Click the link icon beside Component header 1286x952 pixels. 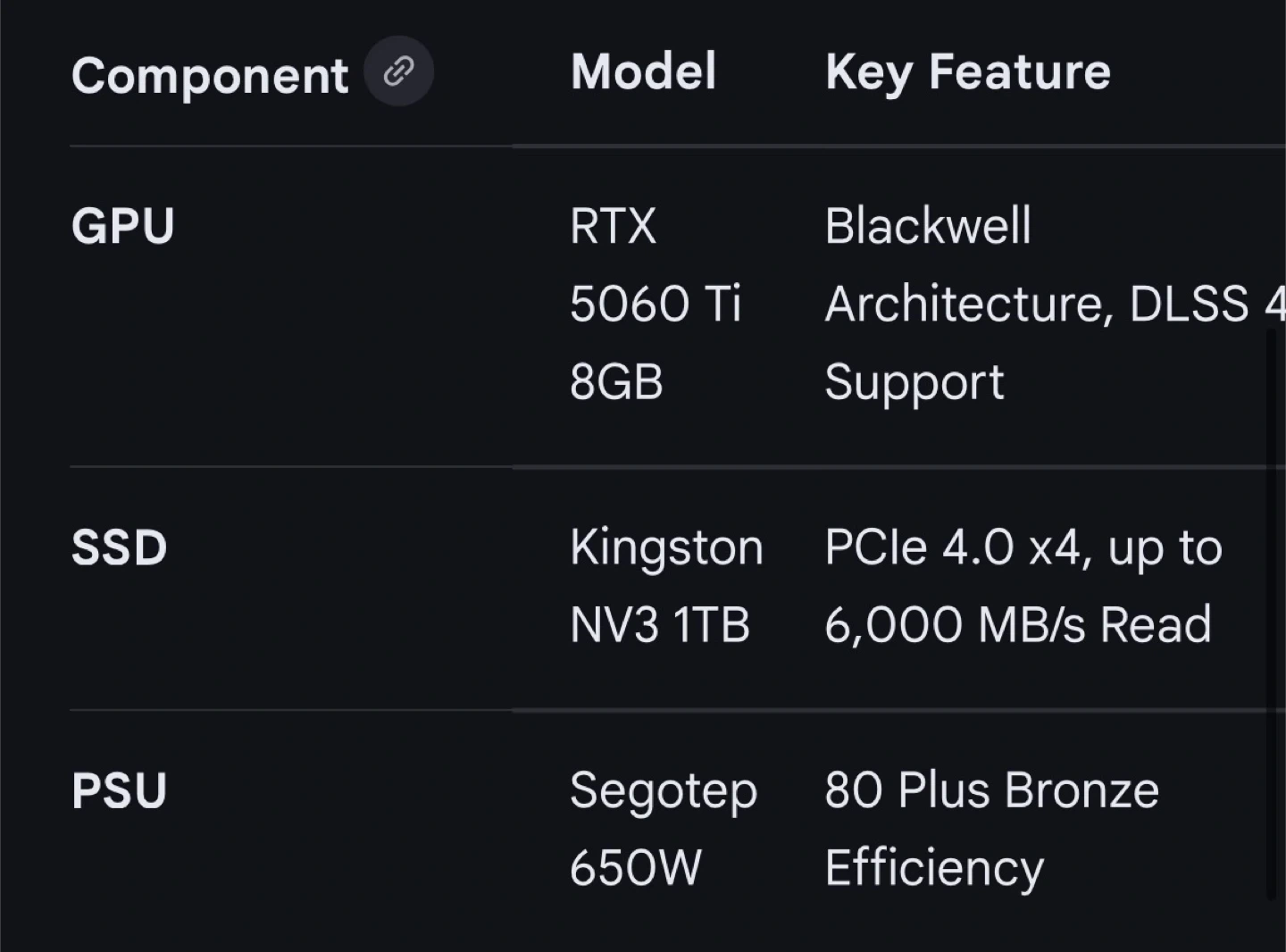pos(398,71)
